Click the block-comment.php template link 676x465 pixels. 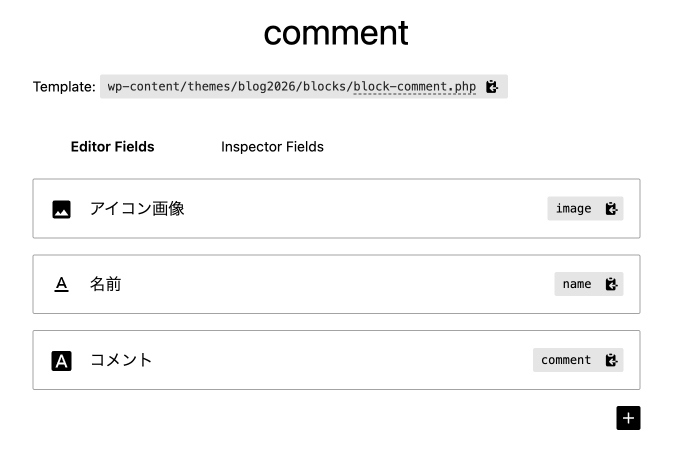[414, 87]
